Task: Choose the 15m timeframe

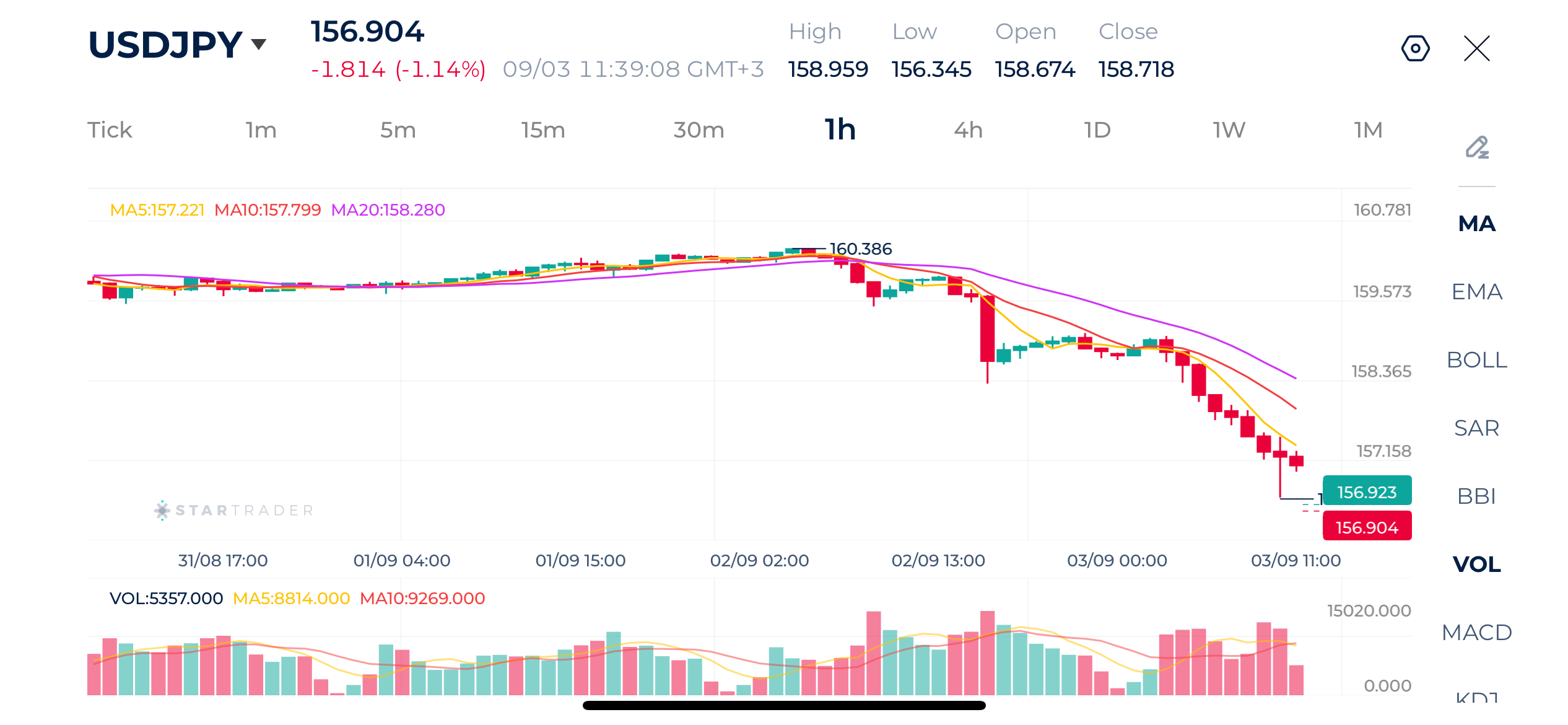Action: point(542,130)
